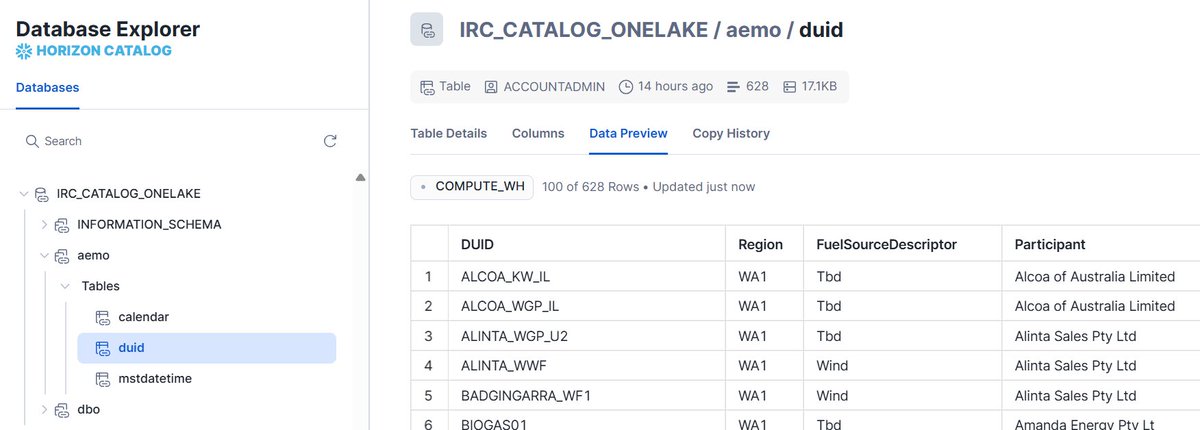Viewport: 1200px width, 430px height.
Task: Click the ALINTA_WWF cell
Action: (588, 366)
